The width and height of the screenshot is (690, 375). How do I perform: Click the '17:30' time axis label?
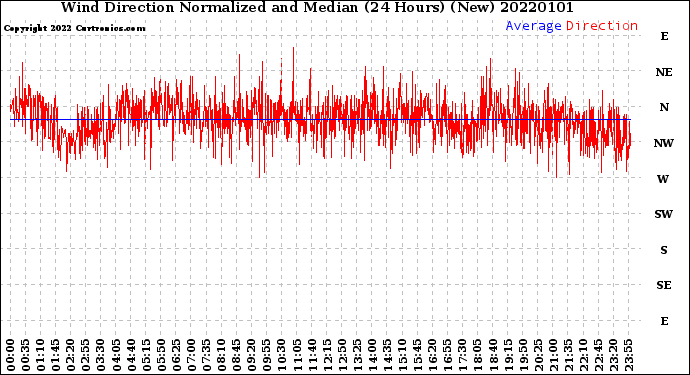click(462, 355)
